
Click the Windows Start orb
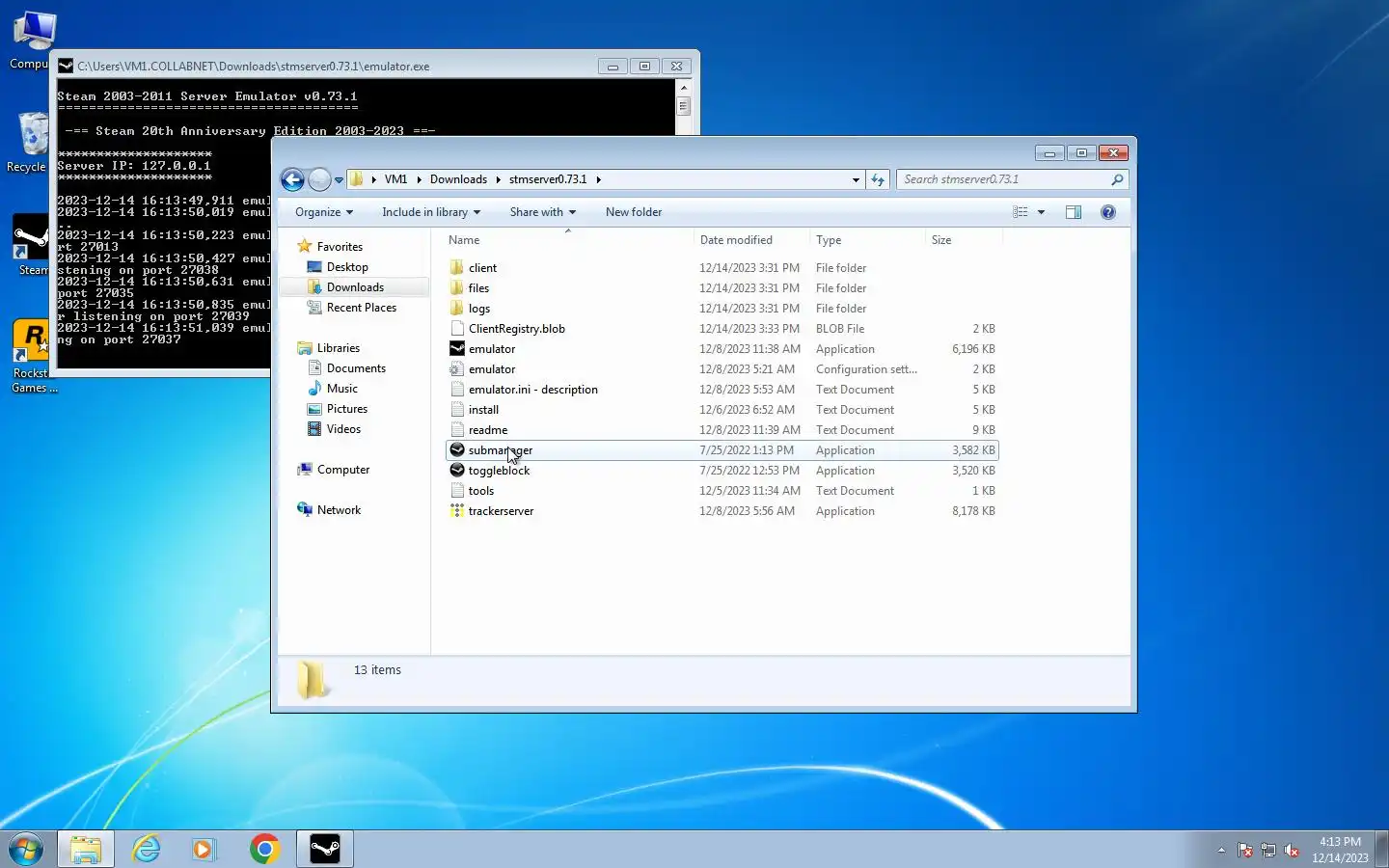click(26, 849)
